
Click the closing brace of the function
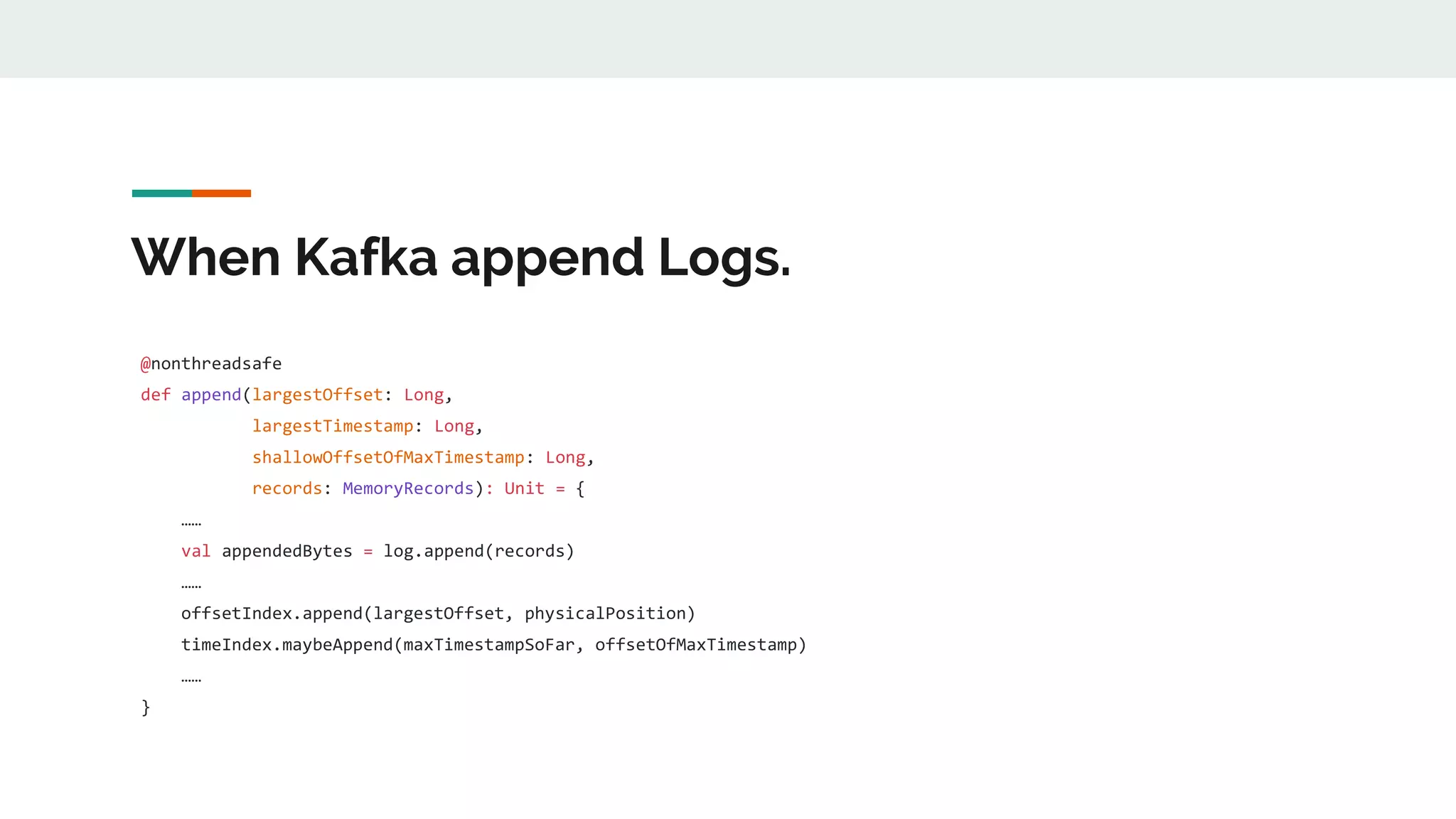146,707
